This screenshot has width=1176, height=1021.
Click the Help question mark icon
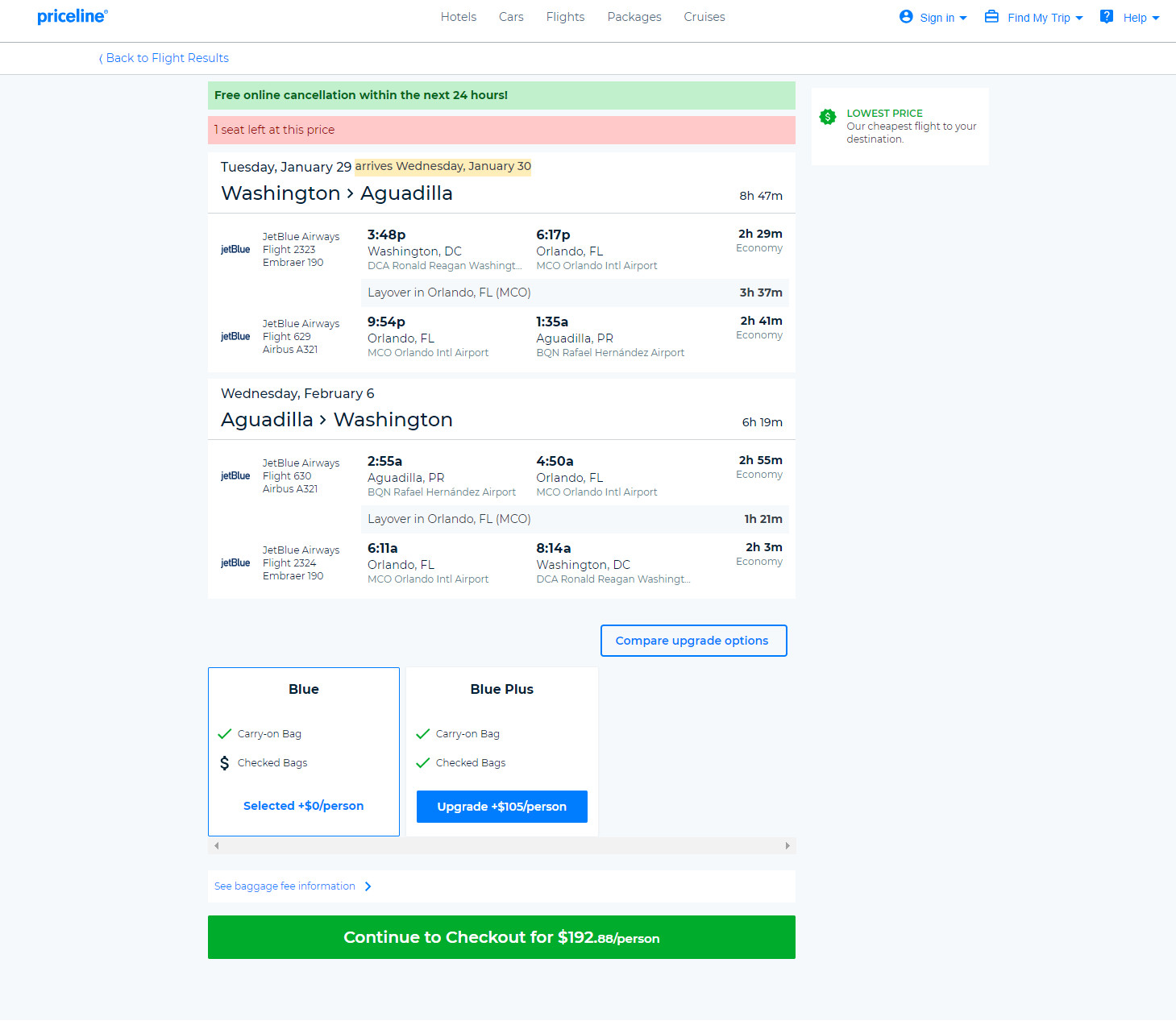[1107, 17]
